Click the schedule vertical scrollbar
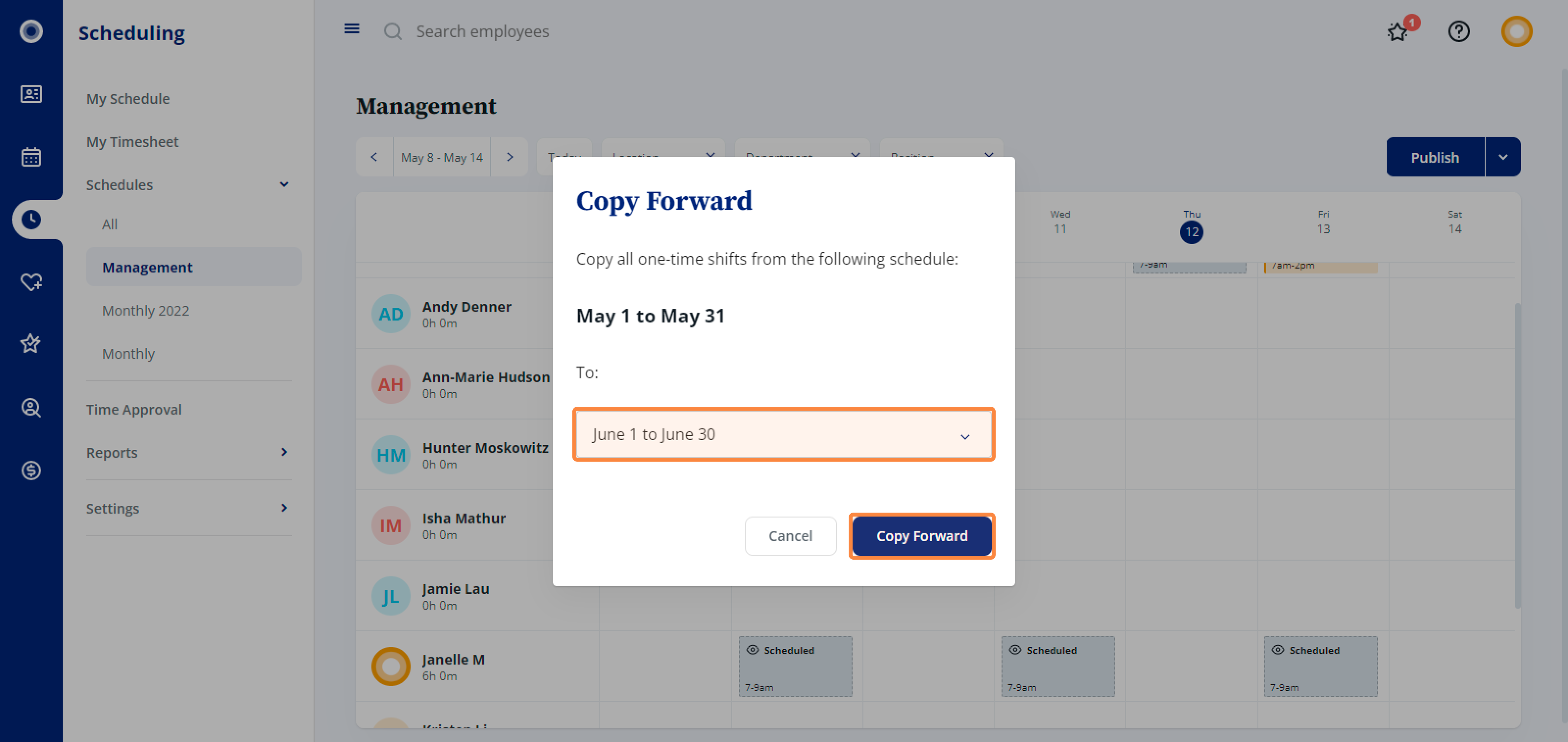The height and width of the screenshot is (742, 1568). pyautogui.click(x=1517, y=455)
